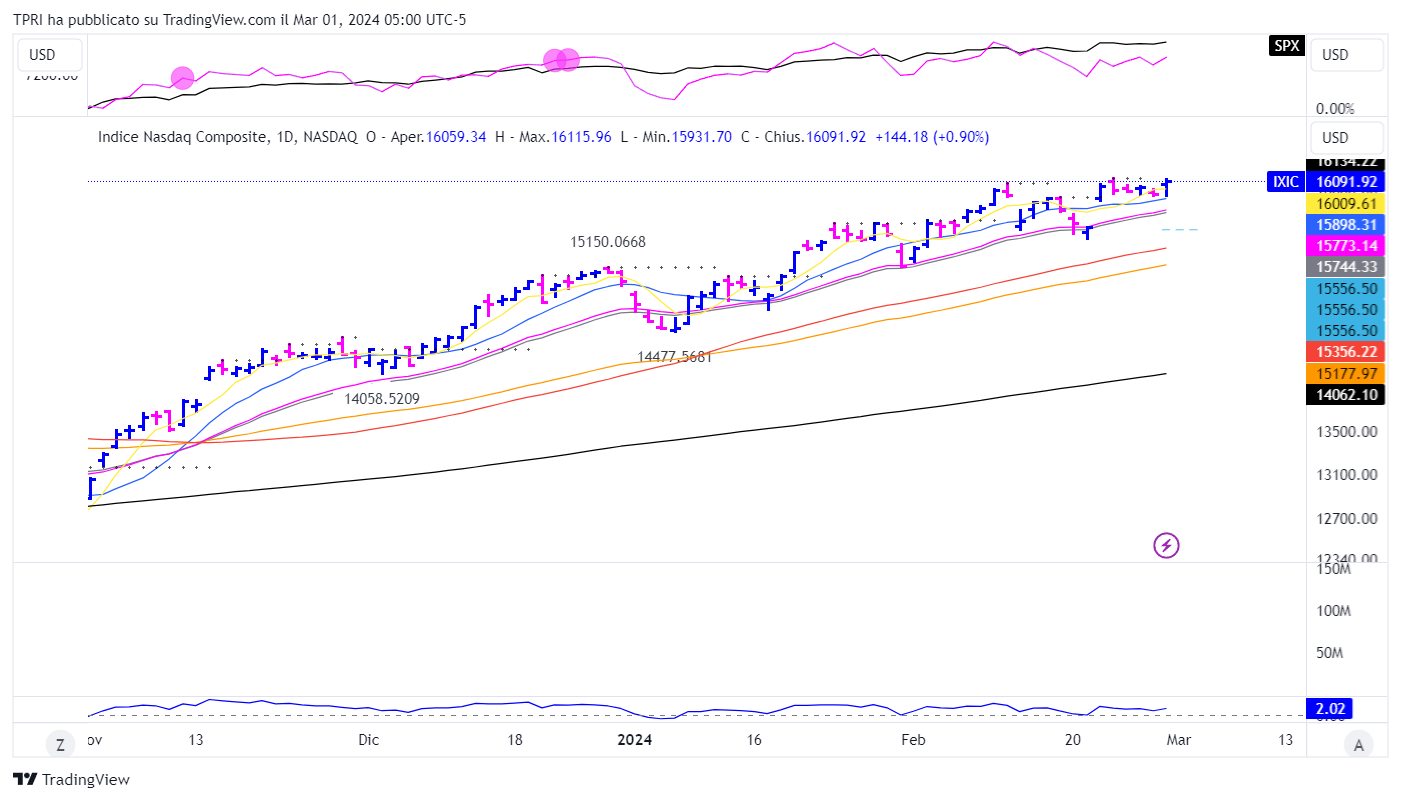Select the magenta 15773.14 price tag

tap(1347, 246)
